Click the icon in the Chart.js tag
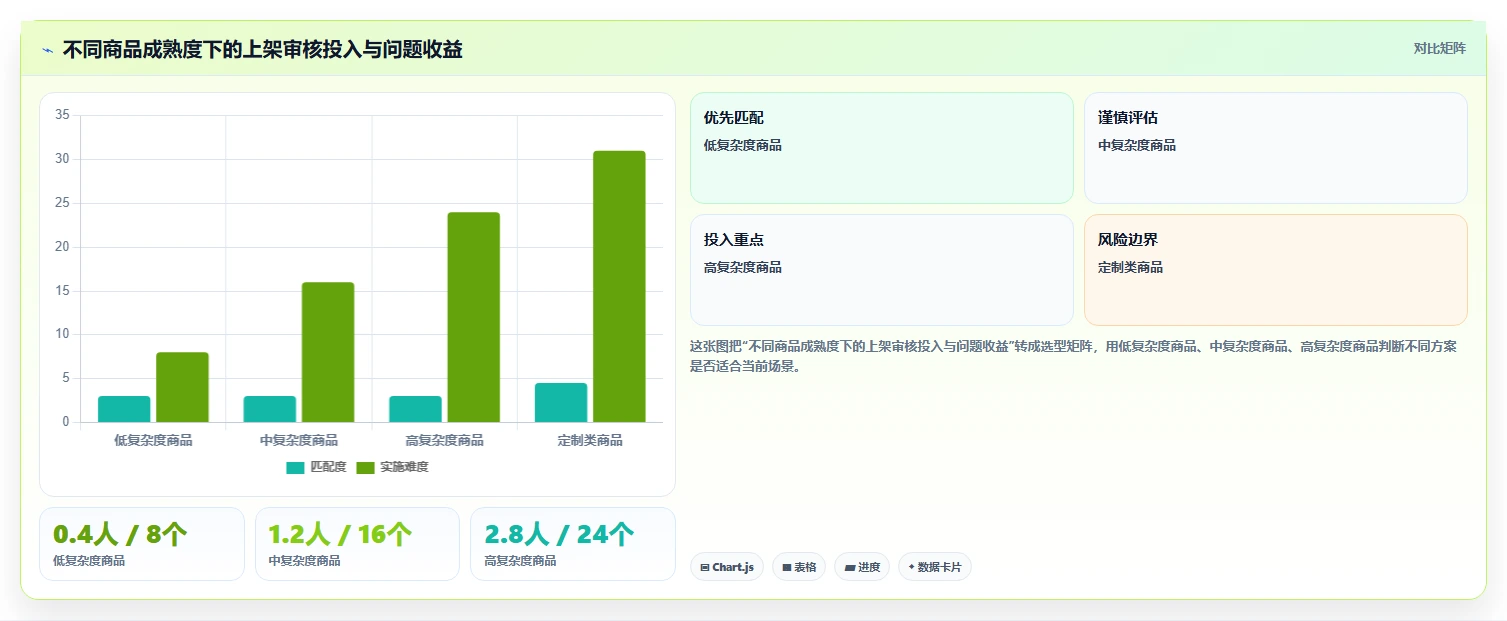Screen dimensions: 1507x621 705,567
